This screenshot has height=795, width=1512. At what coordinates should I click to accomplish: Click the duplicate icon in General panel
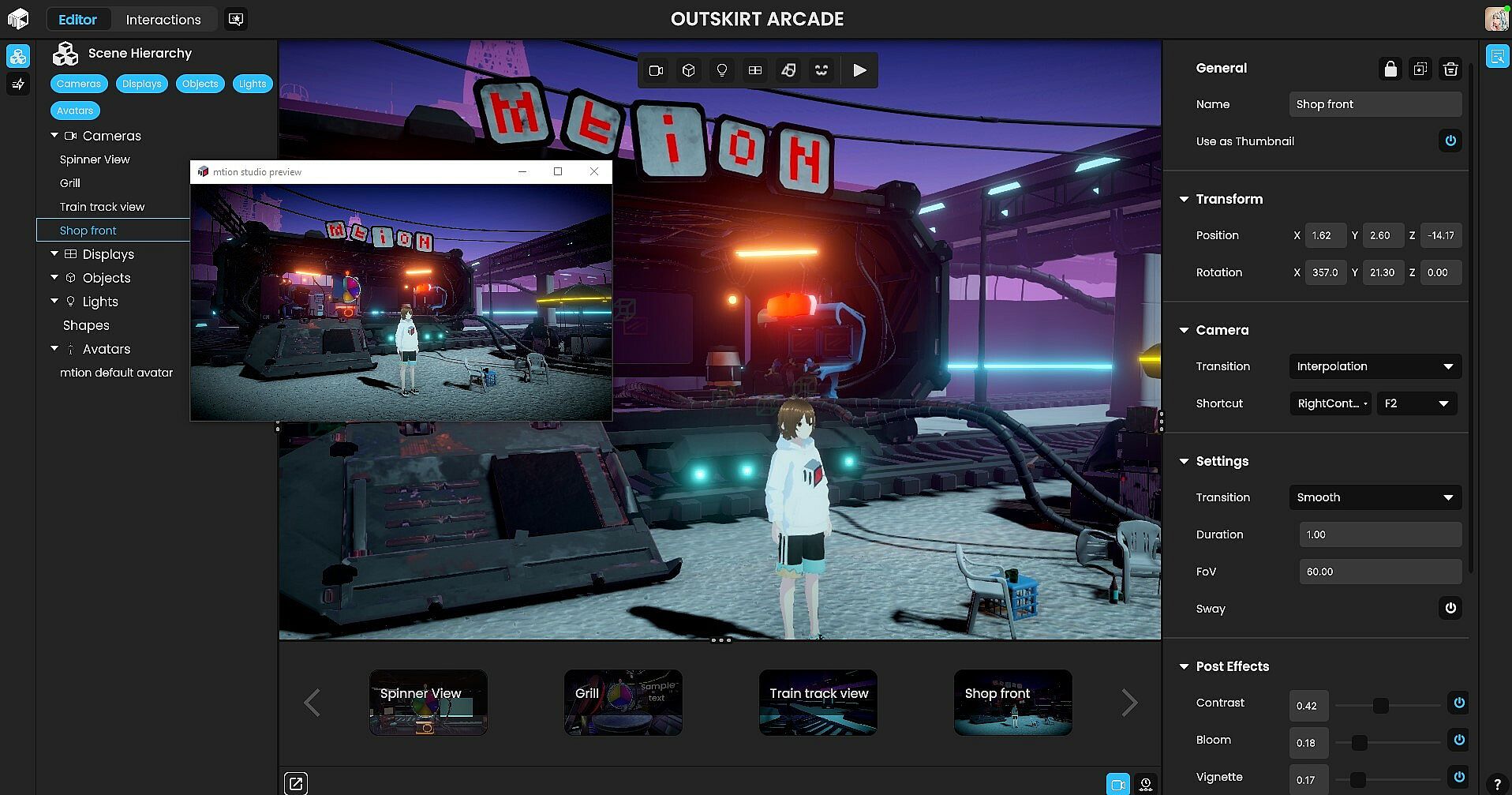pos(1420,69)
